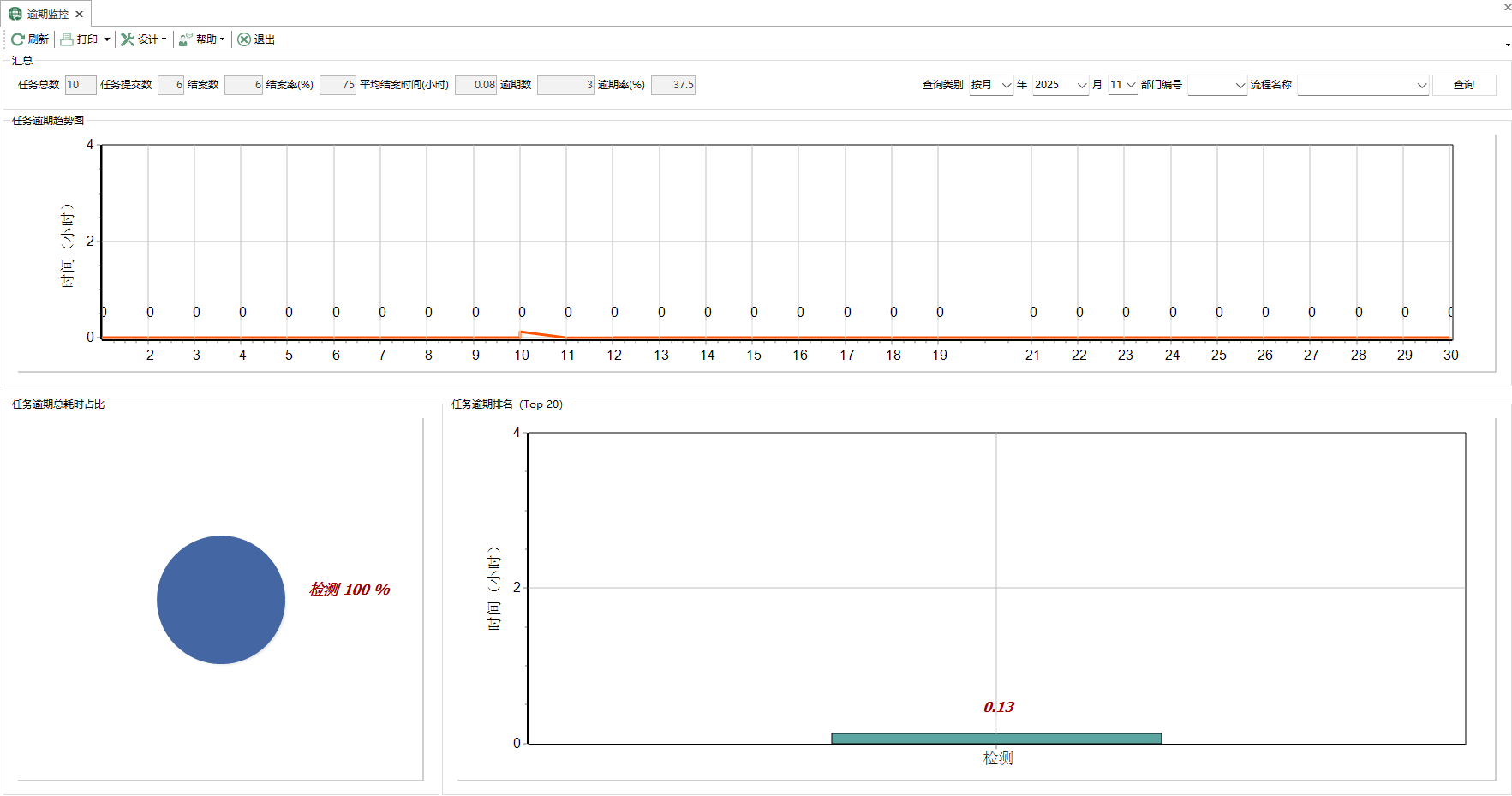The width and height of the screenshot is (1512, 796).
Task: Click the 逾期率(%) field showing 37.5
Action: coord(672,85)
